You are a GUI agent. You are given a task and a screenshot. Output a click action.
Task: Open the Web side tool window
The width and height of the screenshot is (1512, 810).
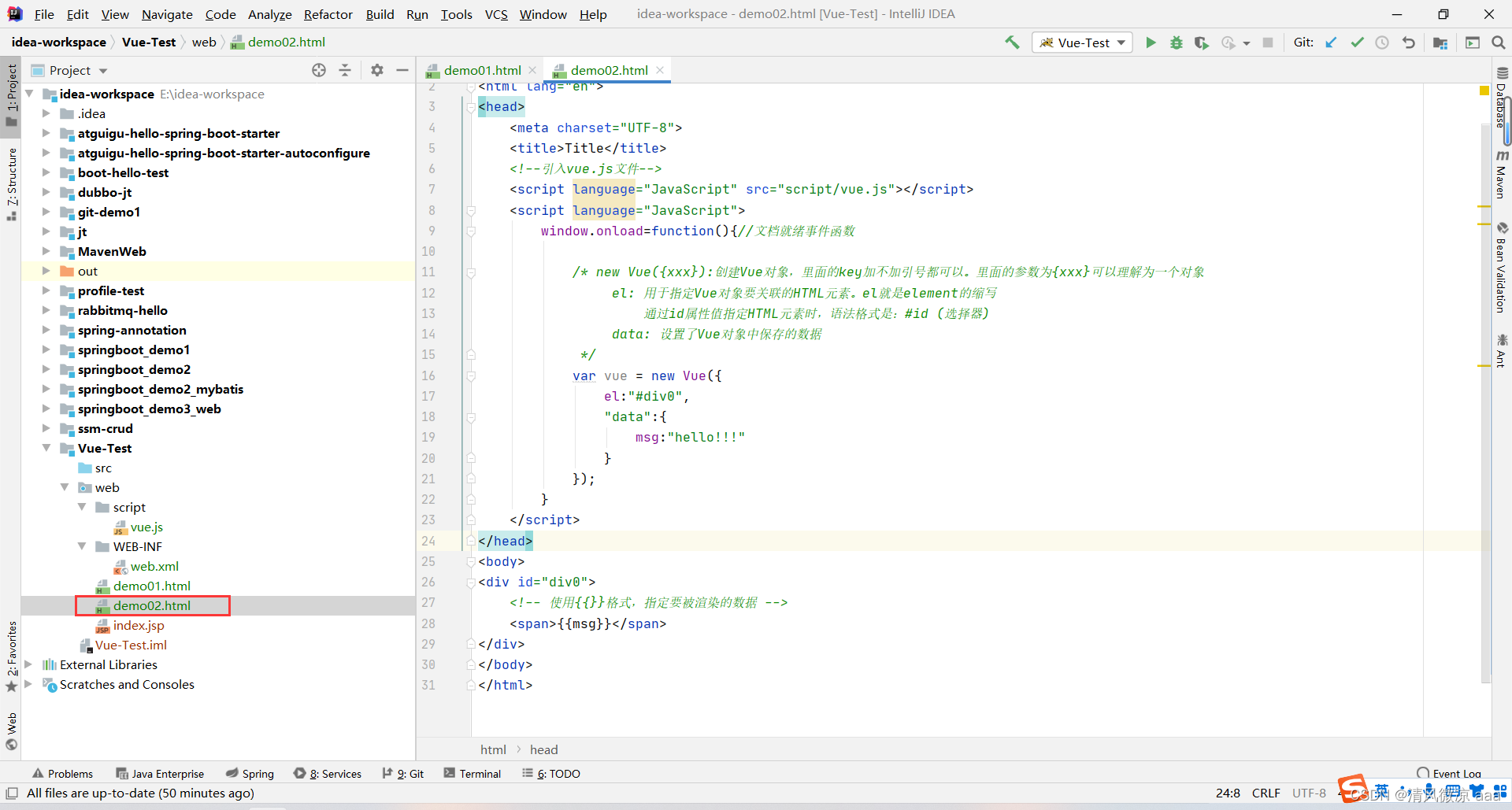pos(11,732)
